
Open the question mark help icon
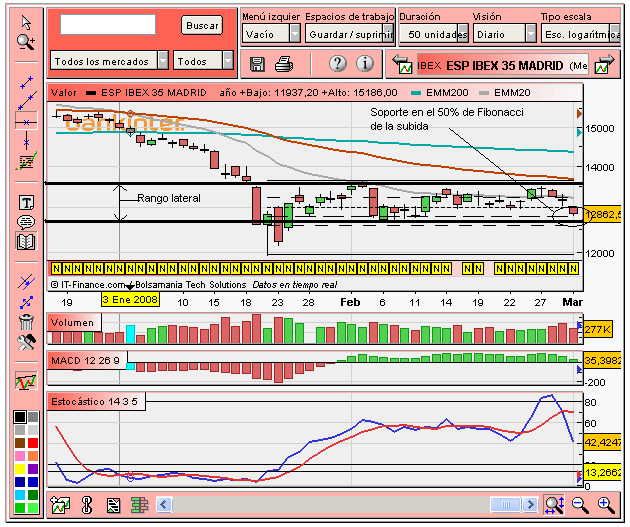(x=338, y=63)
